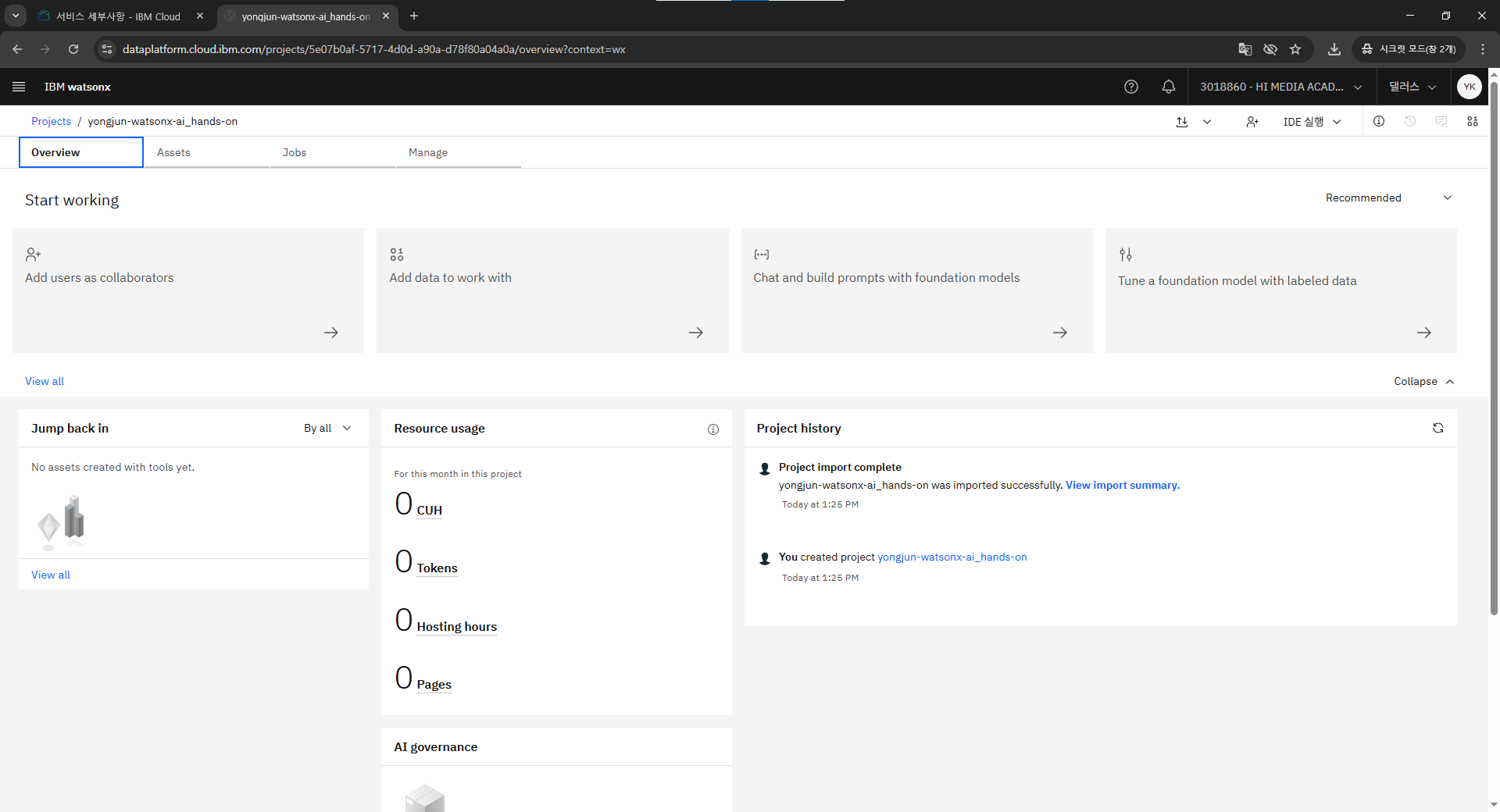Screen dimensions: 1500x812
Task: Click the arrow on Add users as collaborators card
Action: click(x=331, y=333)
